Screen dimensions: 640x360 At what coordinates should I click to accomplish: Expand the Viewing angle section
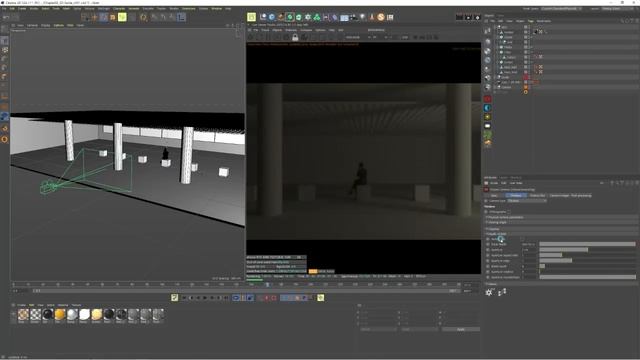tap(562, 222)
